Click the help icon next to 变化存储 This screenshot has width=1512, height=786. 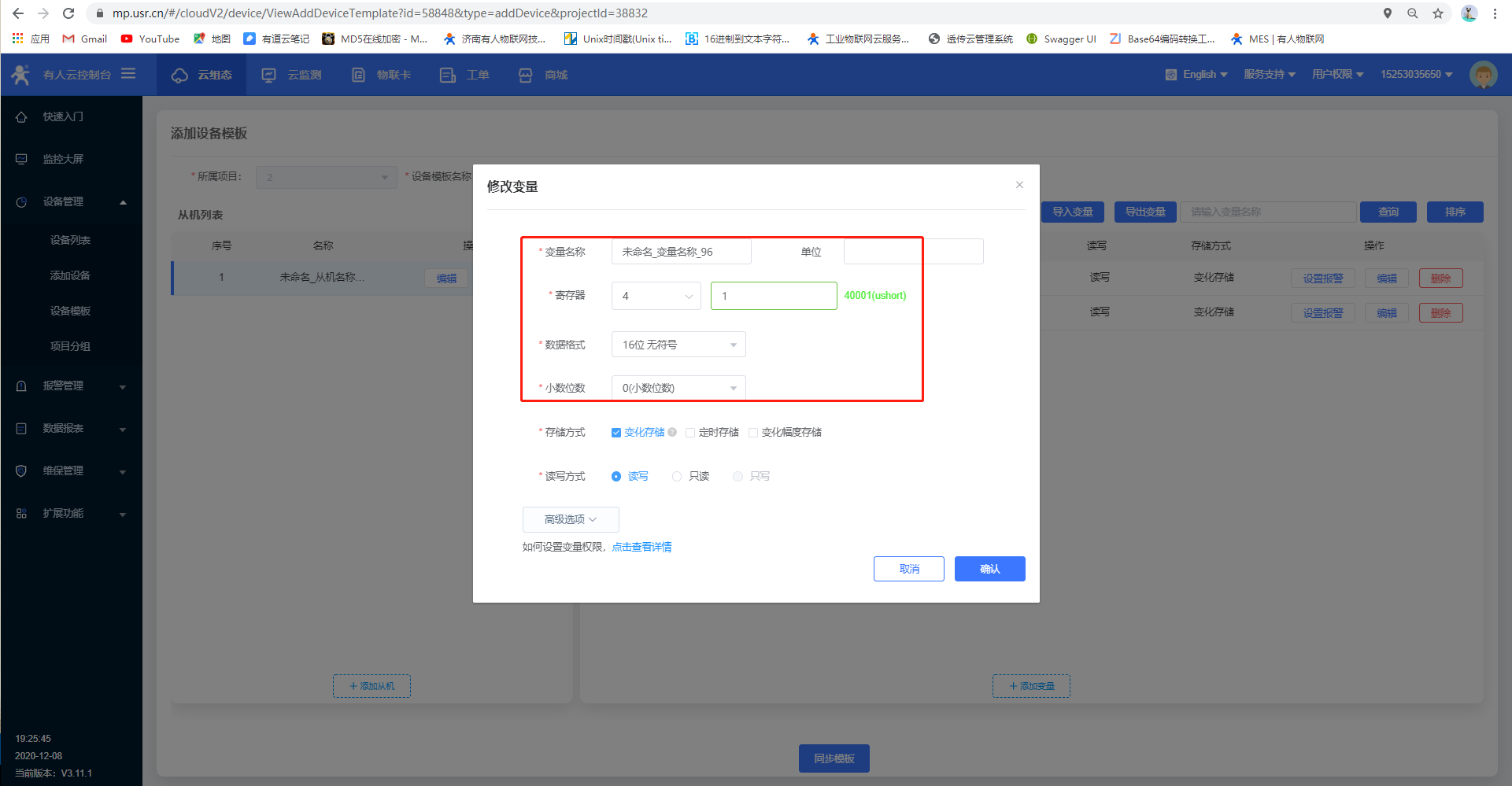tap(672, 432)
